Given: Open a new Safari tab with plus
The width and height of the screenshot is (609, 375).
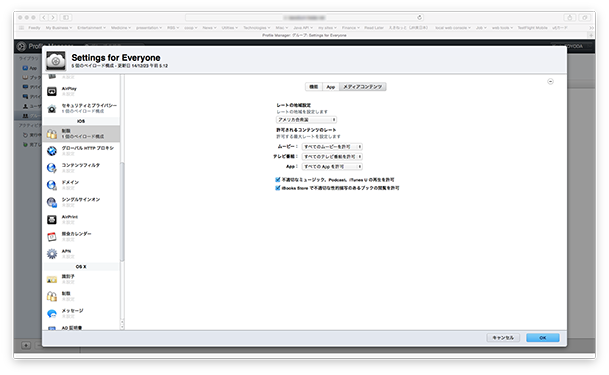Looking at the screenshot, I should pos(591,35).
